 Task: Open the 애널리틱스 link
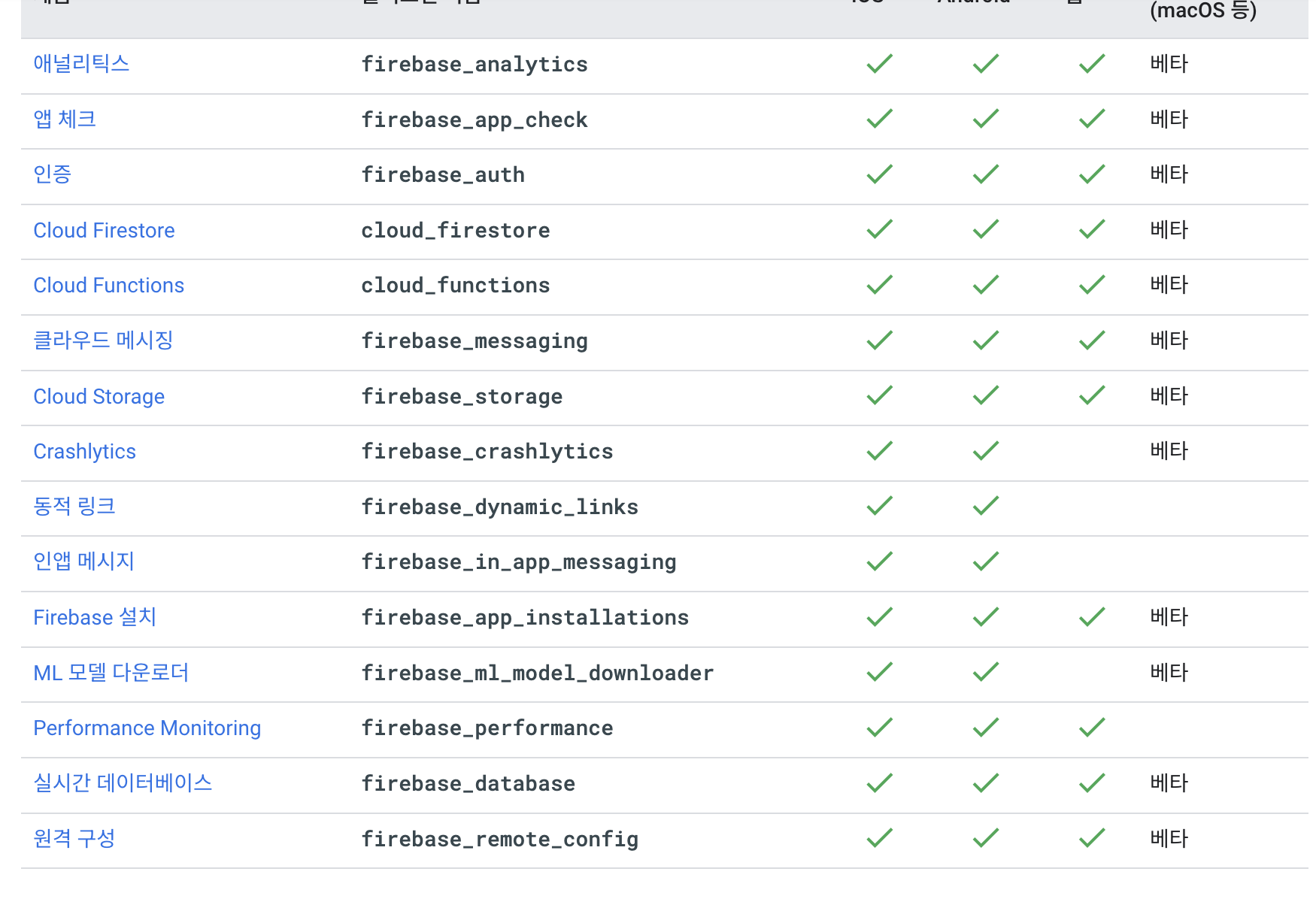click(x=81, y=64)
